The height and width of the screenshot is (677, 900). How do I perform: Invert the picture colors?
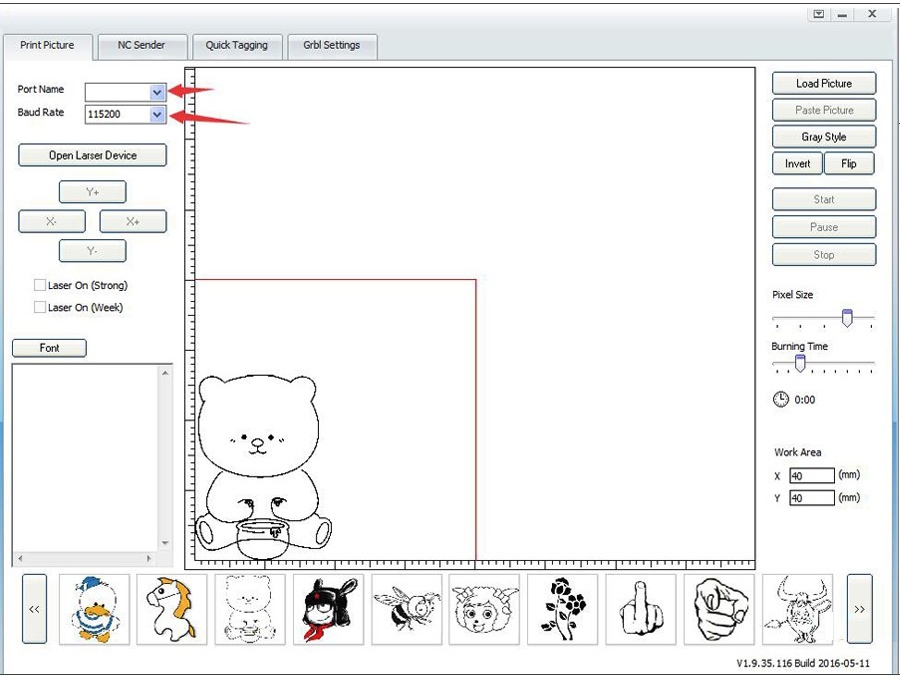[797, 164]
